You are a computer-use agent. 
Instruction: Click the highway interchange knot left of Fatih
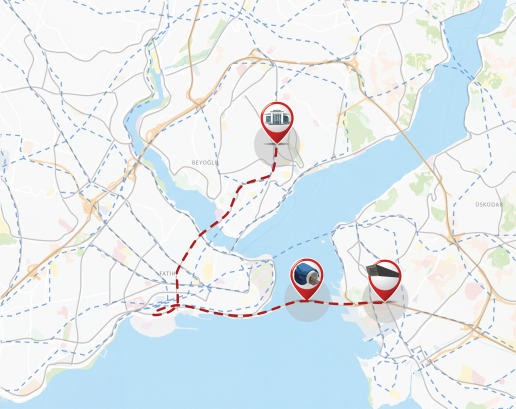coord(89,207)
